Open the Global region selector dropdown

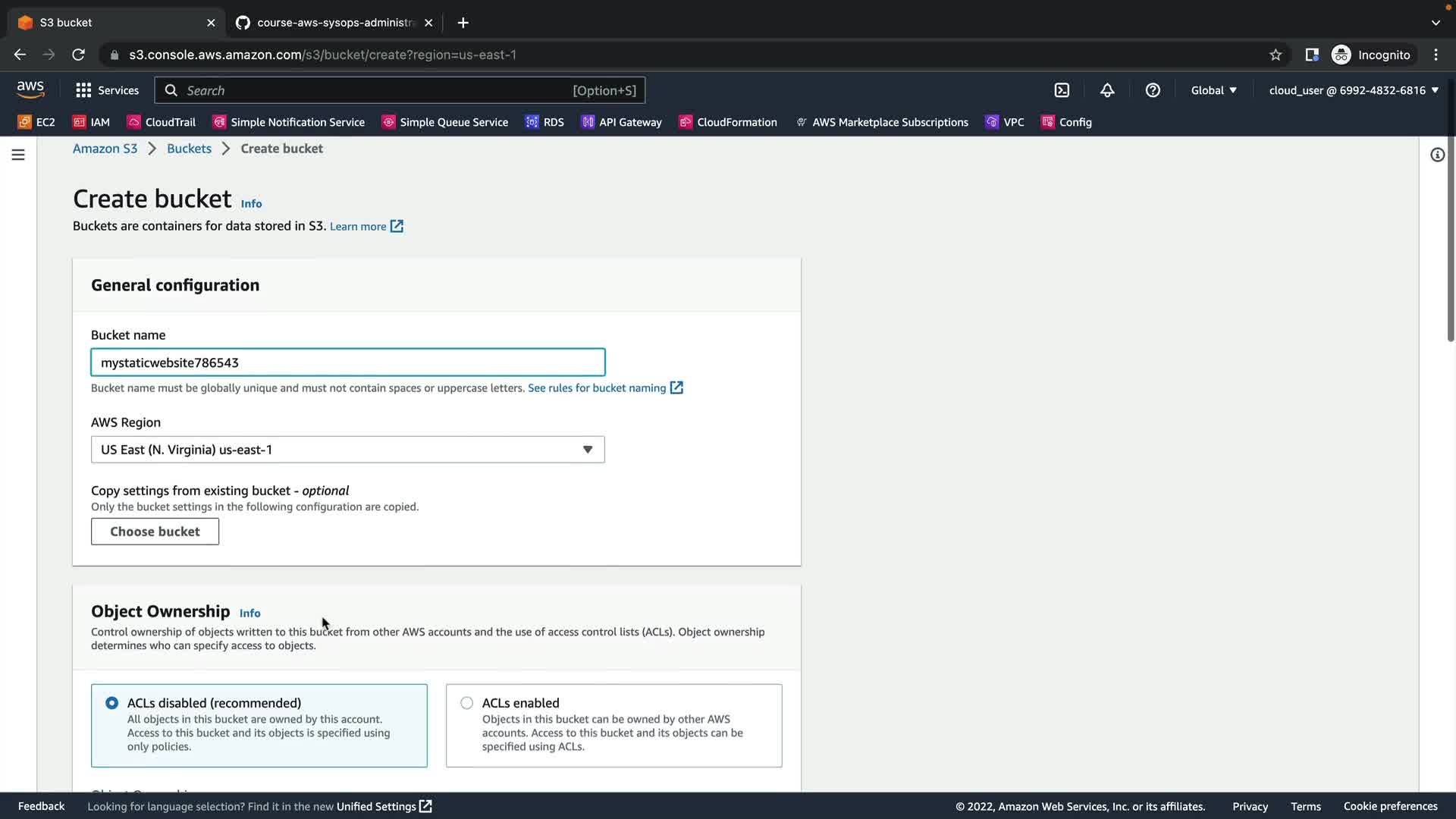pos(1213,90)
